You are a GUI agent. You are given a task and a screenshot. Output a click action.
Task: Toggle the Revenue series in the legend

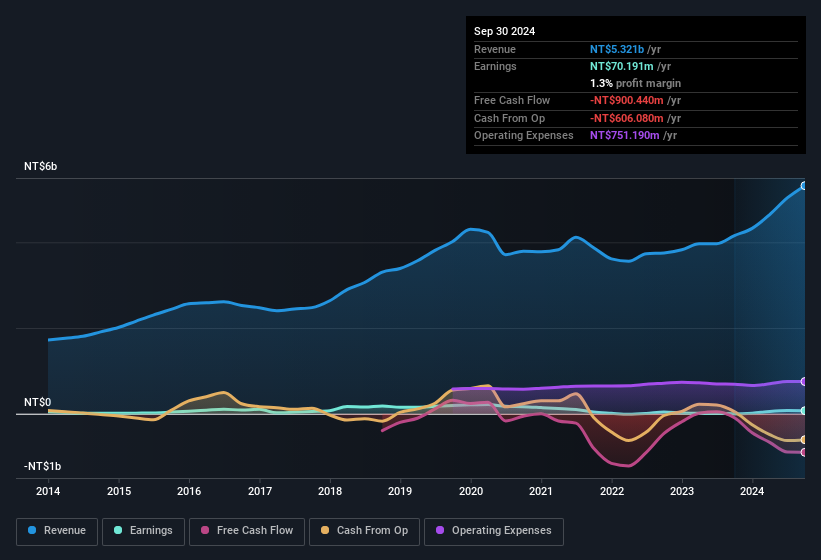[57, 531]
